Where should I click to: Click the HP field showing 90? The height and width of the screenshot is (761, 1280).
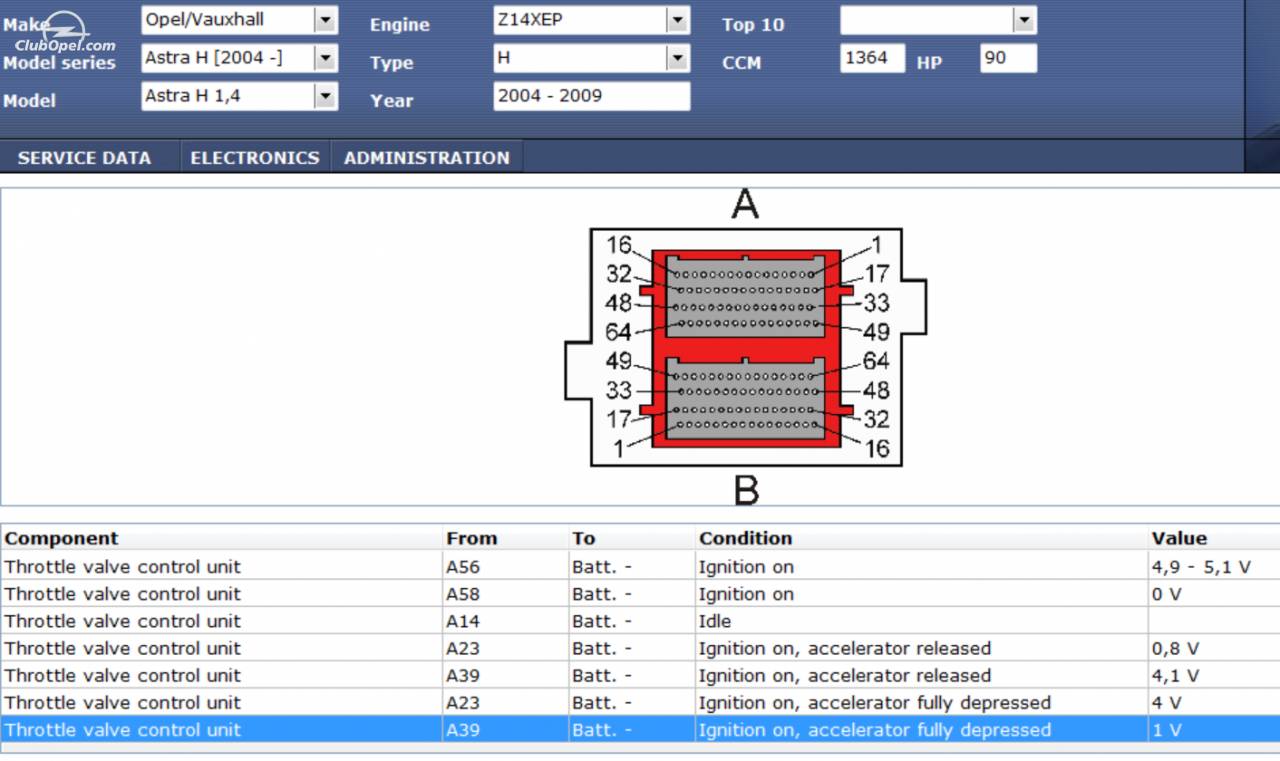(x=1008, y=58)
